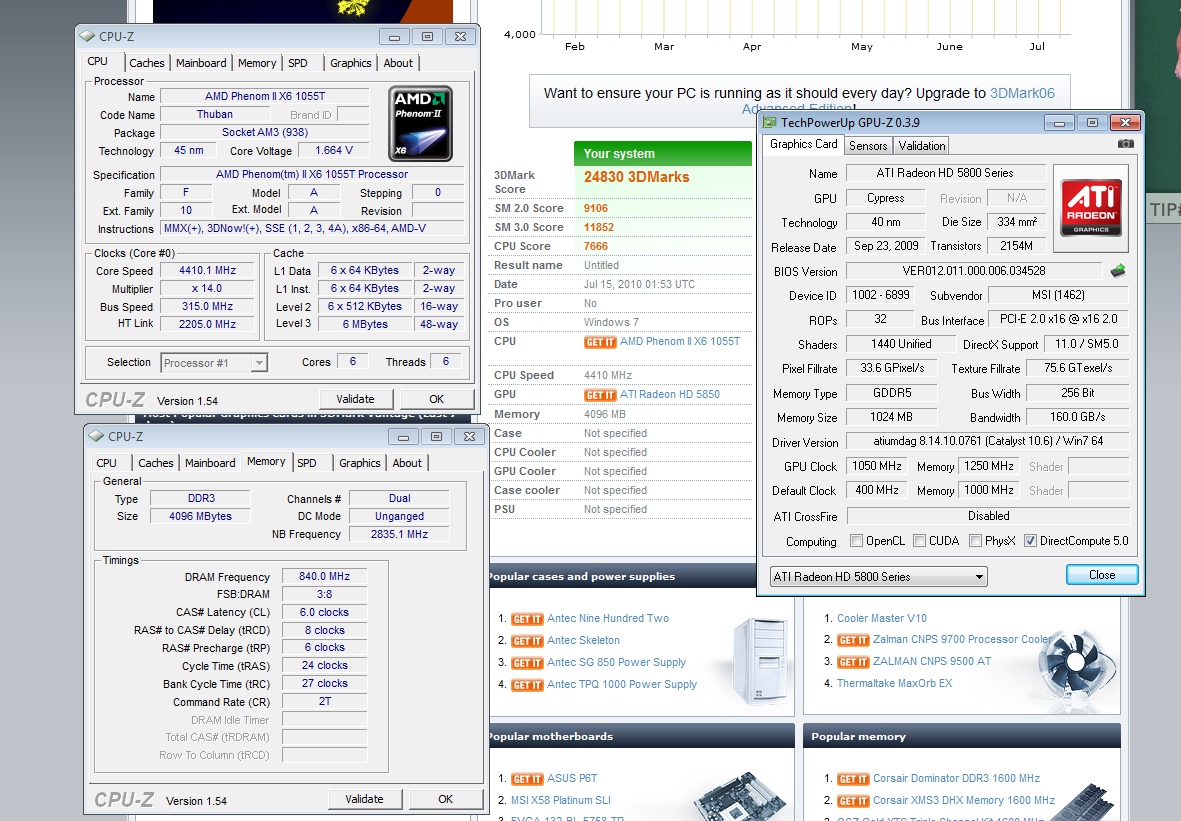Open SPD tab in upper CPU-Z
This screenshot has width=1181, height=821.
click(298, 63)
